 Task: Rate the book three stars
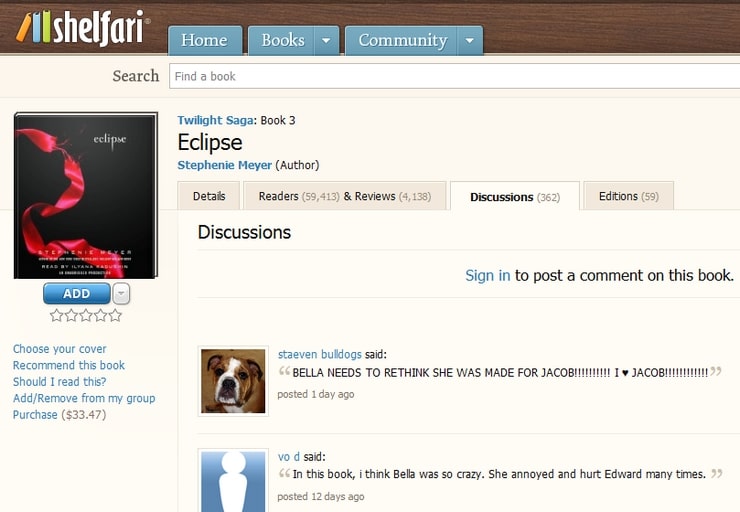[86, 315]
